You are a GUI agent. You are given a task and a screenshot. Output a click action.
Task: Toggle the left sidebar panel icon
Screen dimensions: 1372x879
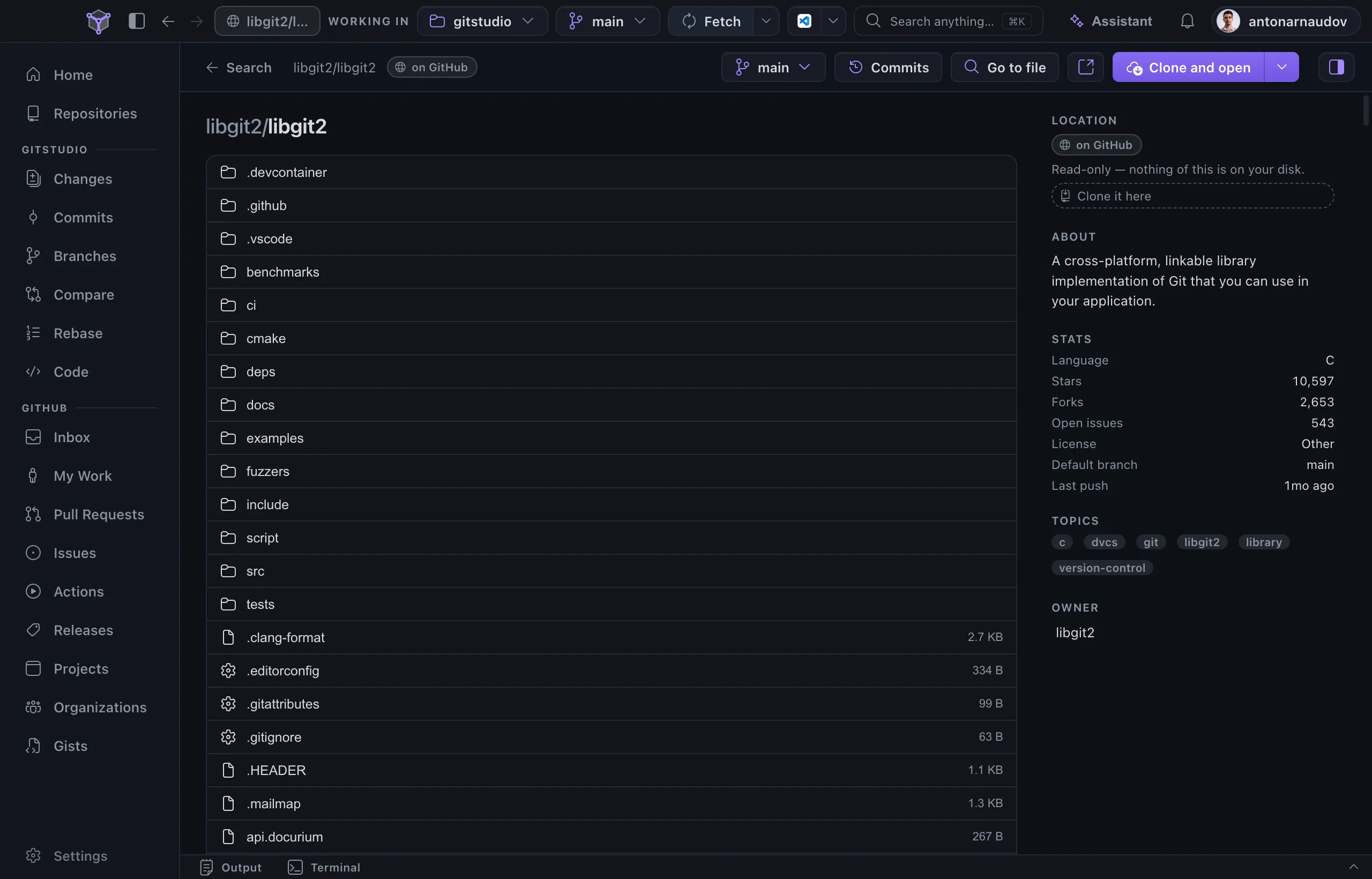137,21
